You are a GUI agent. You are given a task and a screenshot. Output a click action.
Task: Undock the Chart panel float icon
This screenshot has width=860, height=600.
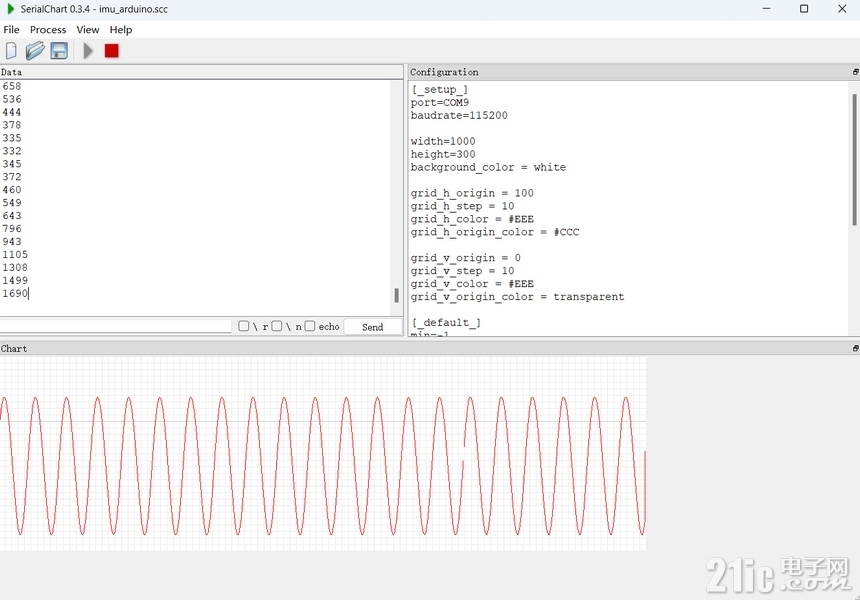tap(855, 348)
